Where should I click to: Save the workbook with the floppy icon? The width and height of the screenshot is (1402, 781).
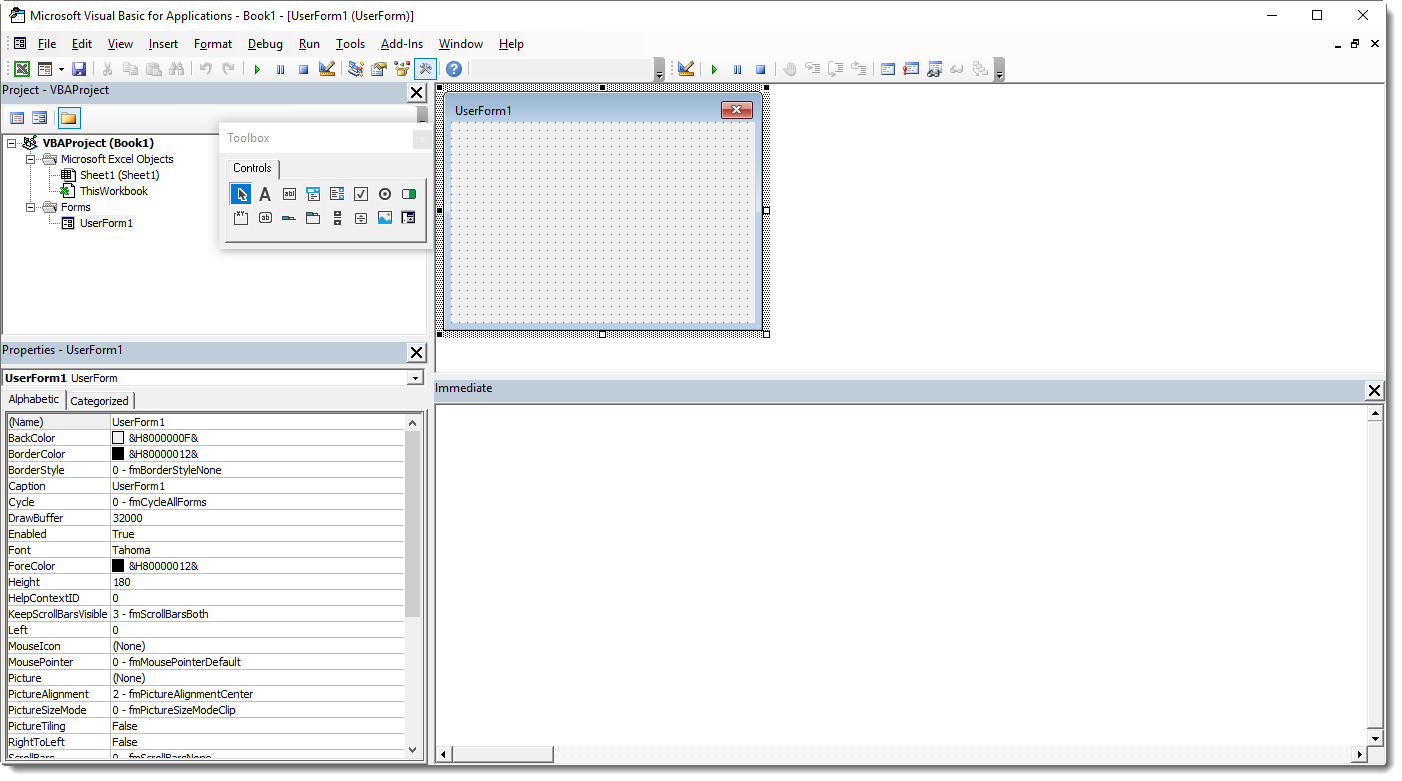tap(79, 69)
